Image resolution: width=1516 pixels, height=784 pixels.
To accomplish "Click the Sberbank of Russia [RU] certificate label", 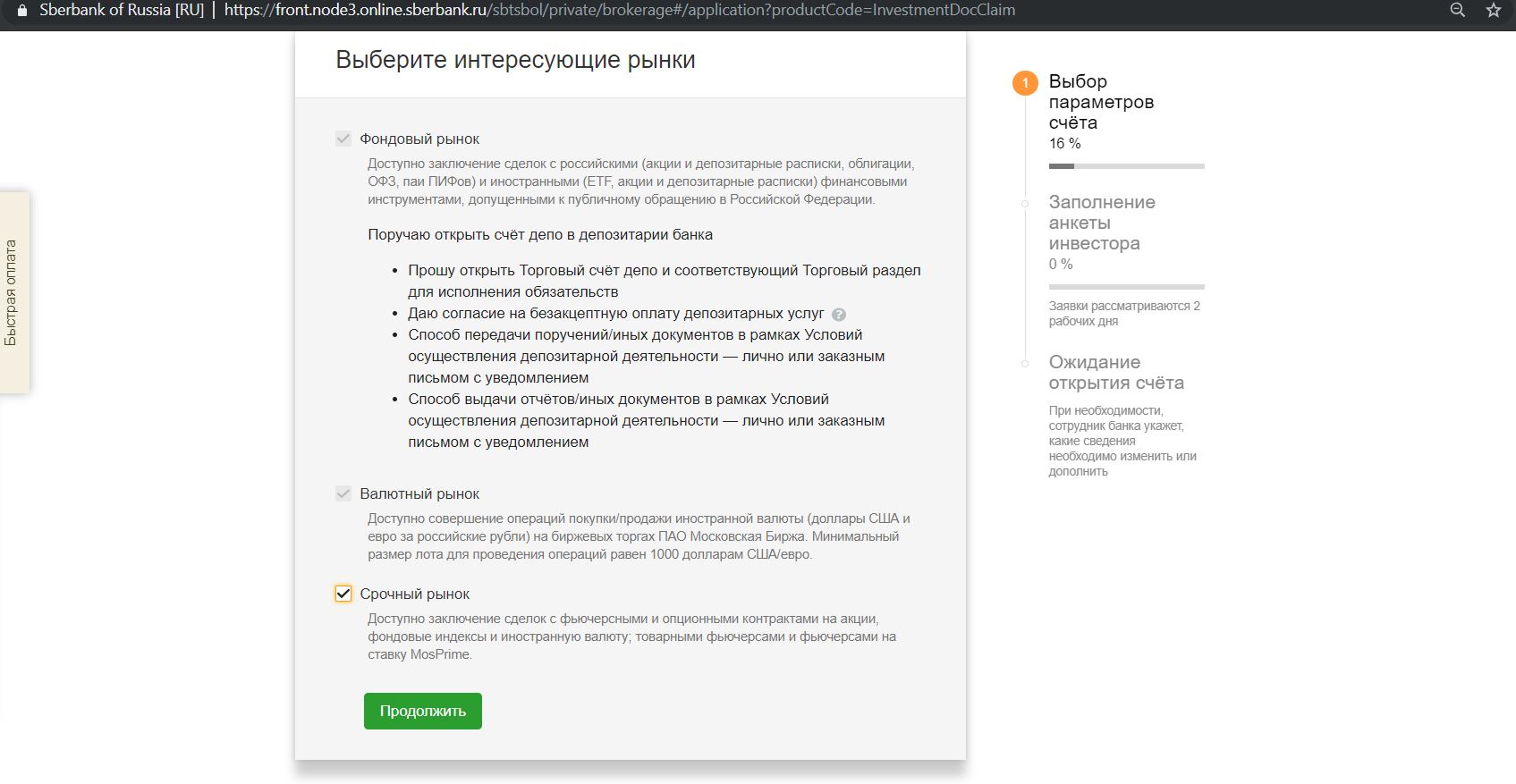I will point(122,11).
